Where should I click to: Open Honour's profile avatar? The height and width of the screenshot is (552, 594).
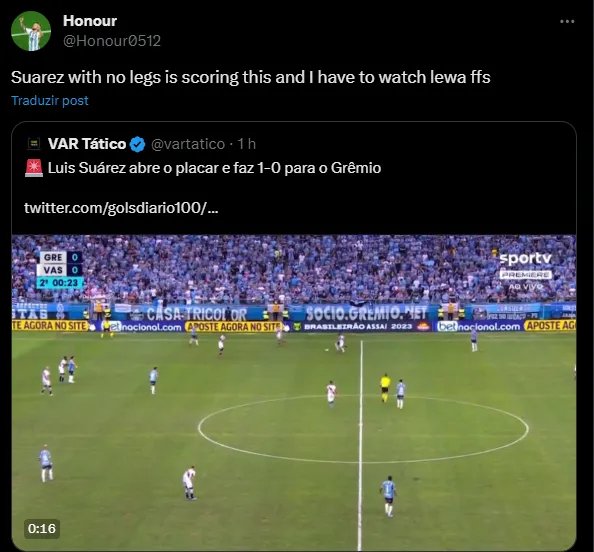tap(31, 31)
